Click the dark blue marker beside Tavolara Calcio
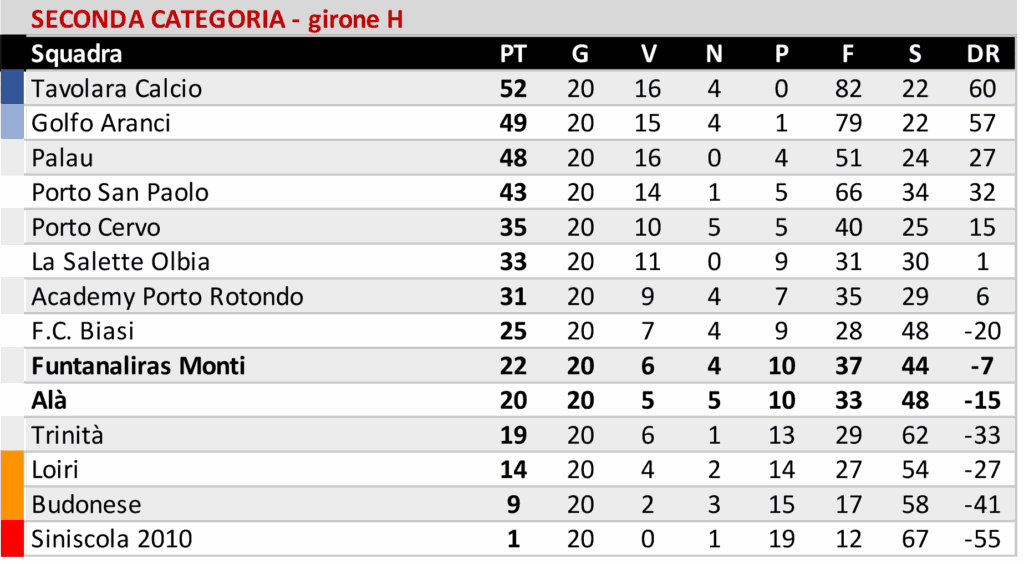The width and height of the screenshot is (1024, 564). 12,88
